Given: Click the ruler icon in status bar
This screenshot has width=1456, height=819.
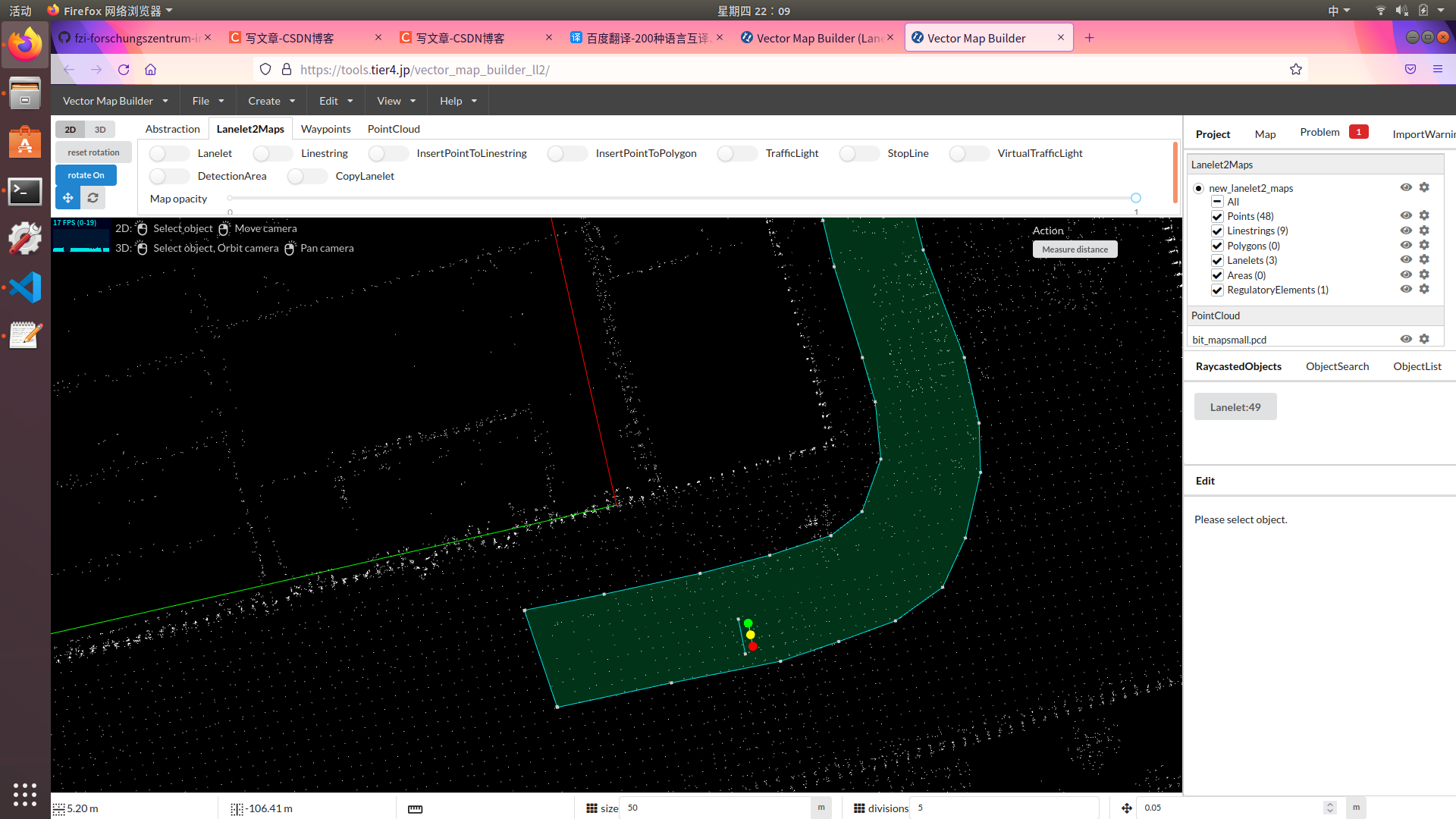Looking at the screenshot, I should [415, 808].
